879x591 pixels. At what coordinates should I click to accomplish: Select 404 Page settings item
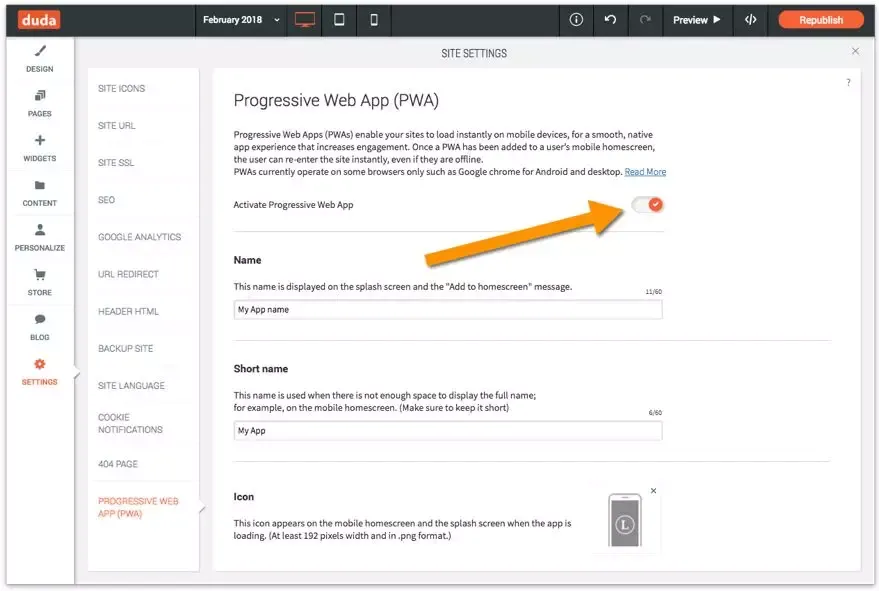click(x=118, y=464)
